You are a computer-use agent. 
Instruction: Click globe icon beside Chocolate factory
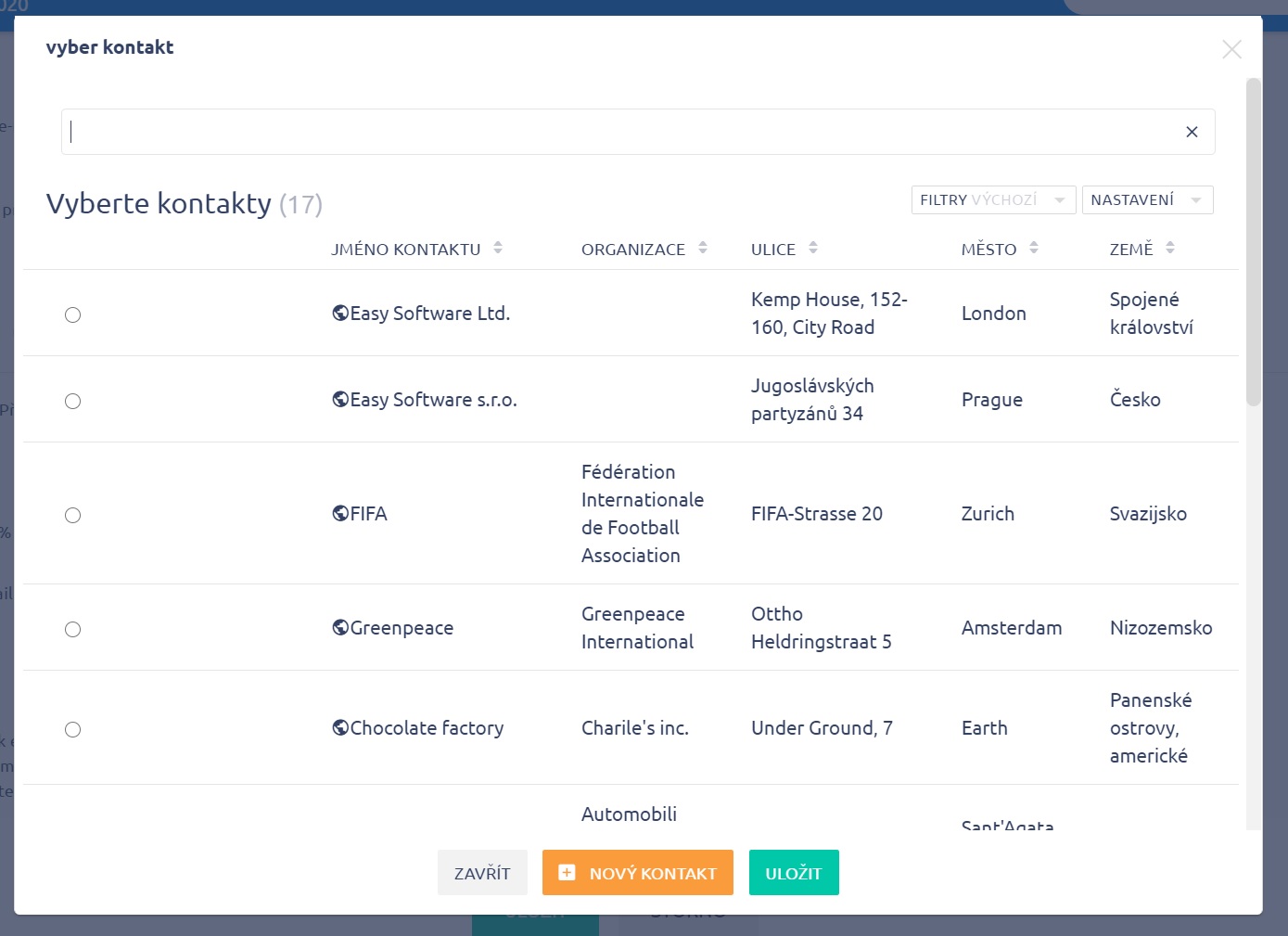click(x=340, y=728)
